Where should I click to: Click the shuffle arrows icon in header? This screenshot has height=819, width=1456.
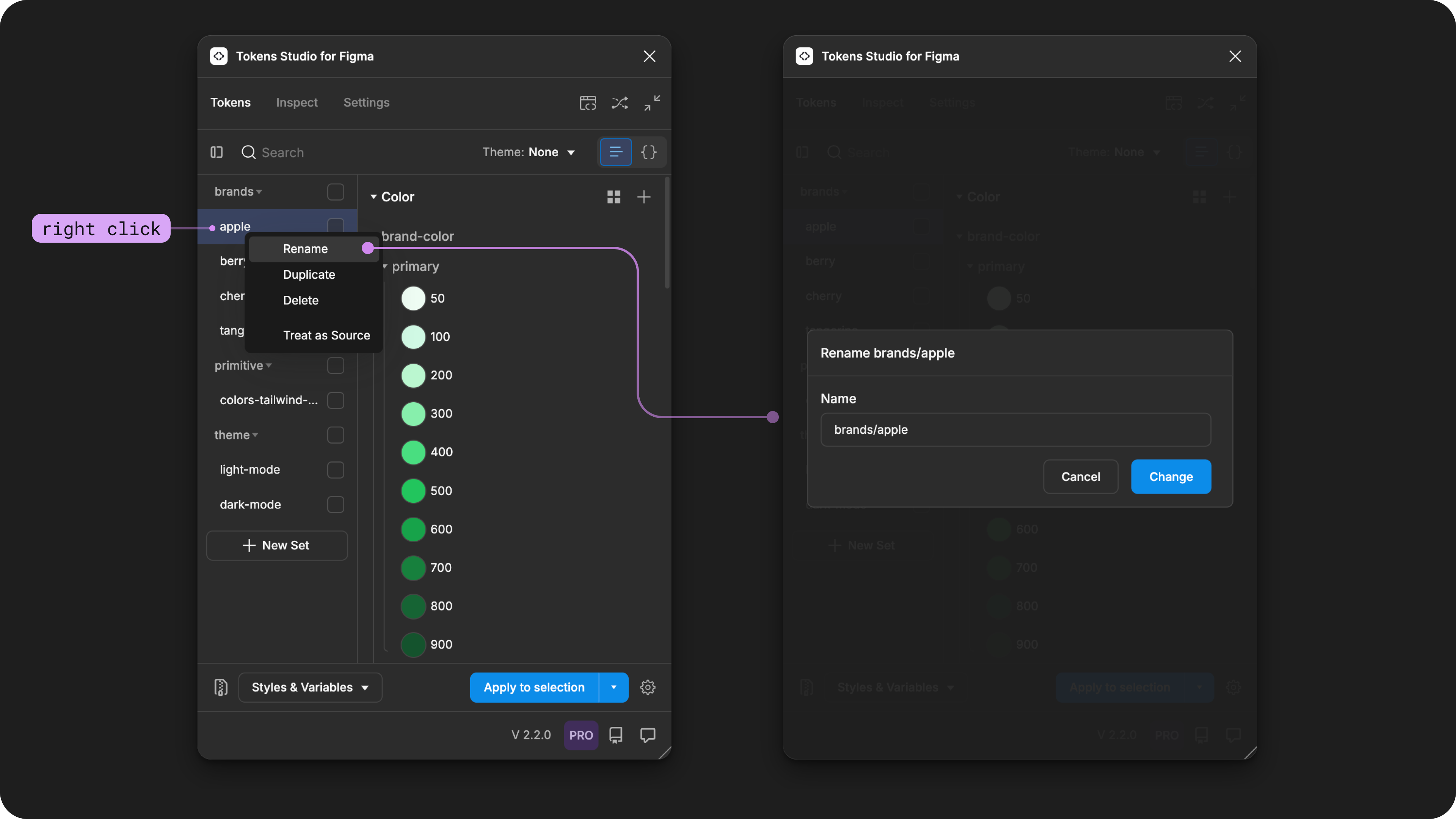(x=620, y=103)
